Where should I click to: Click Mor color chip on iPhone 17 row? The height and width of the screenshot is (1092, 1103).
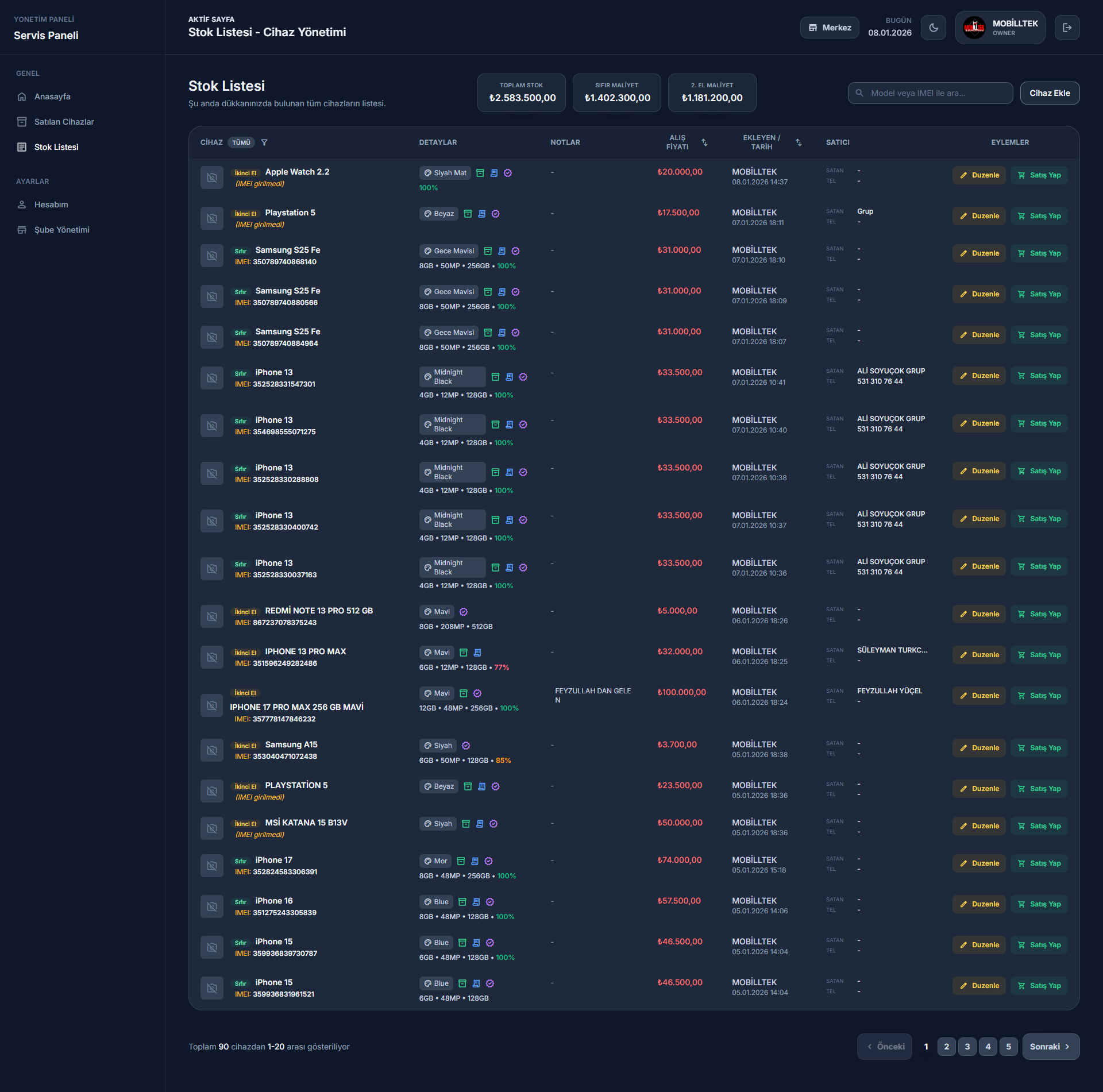pyautogui.click(x=435, y=861)
